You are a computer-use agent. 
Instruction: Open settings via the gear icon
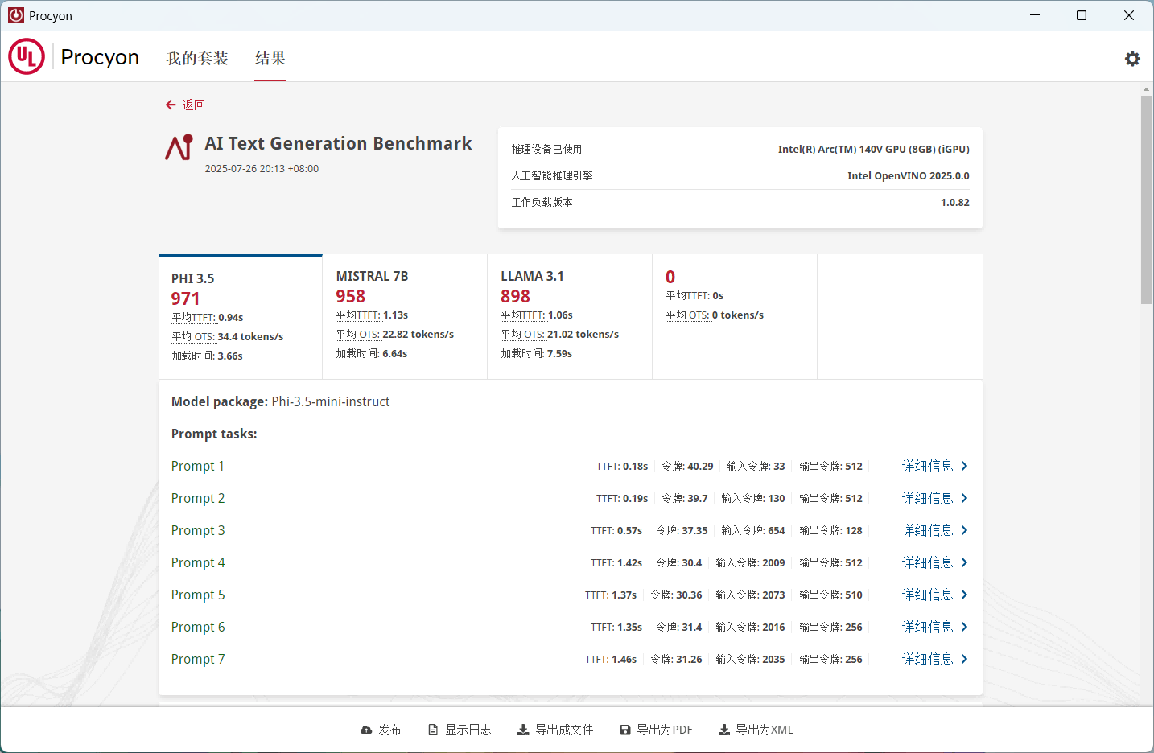[x=1132, y=59]
